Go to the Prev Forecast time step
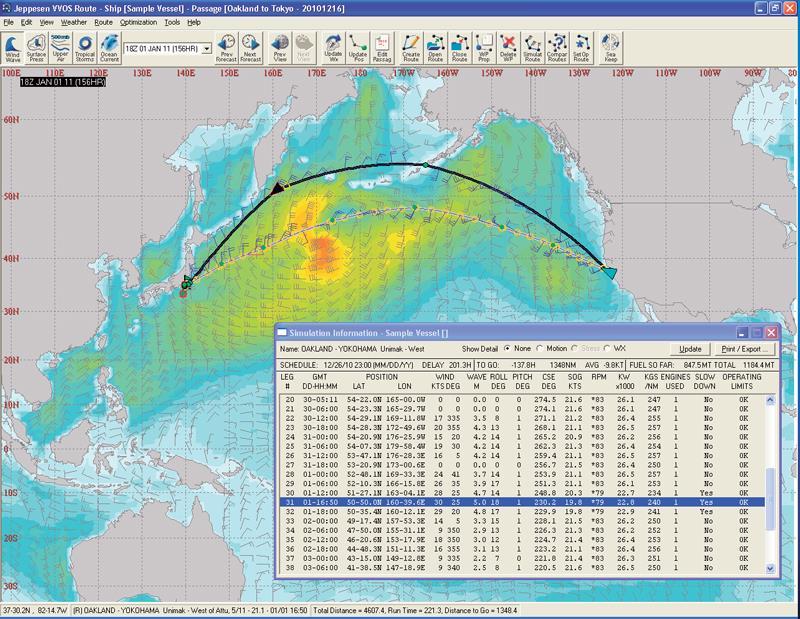800x619 pixels. pos(226,49)
